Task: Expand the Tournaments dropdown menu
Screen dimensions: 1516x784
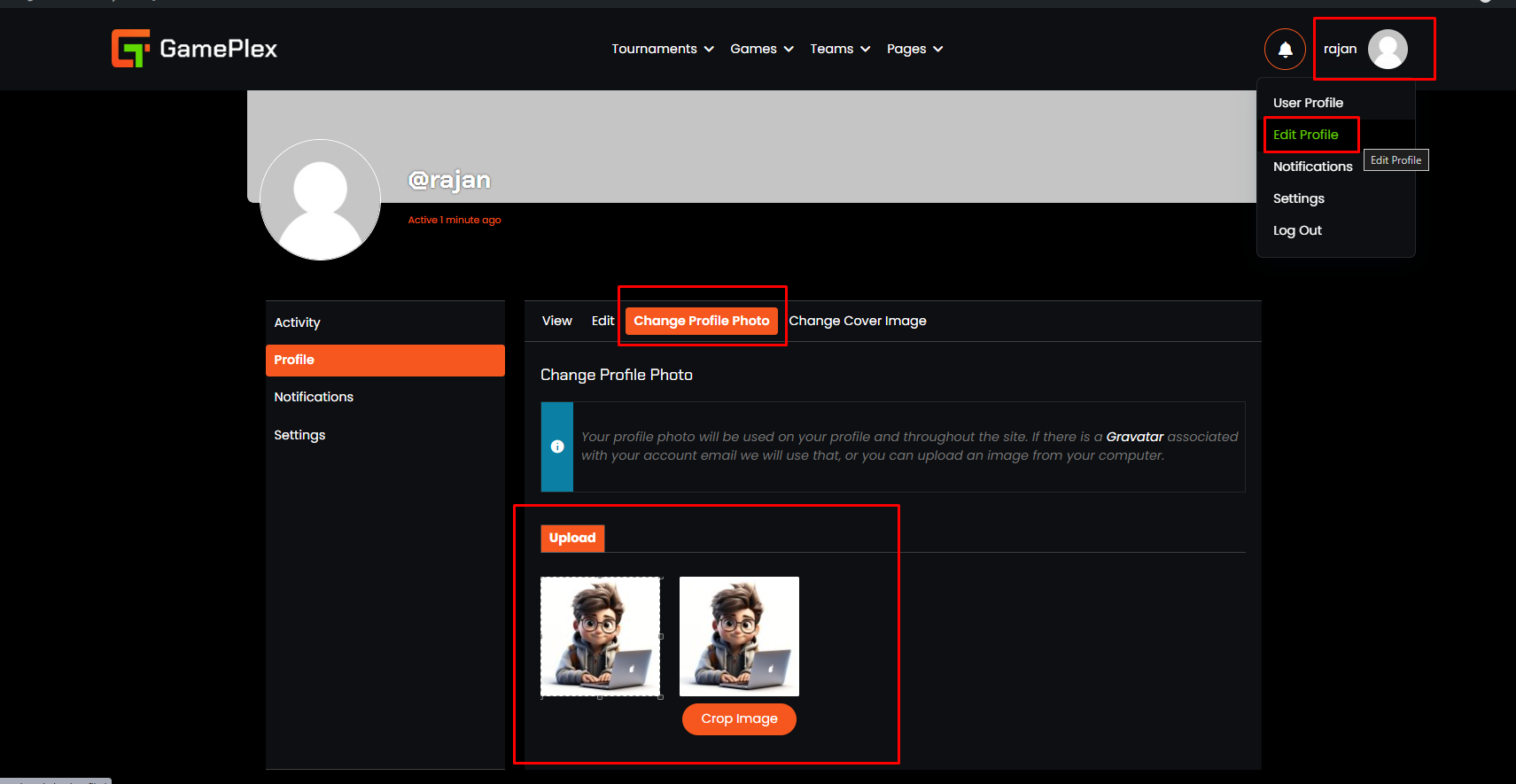Action: coord(662,49)
